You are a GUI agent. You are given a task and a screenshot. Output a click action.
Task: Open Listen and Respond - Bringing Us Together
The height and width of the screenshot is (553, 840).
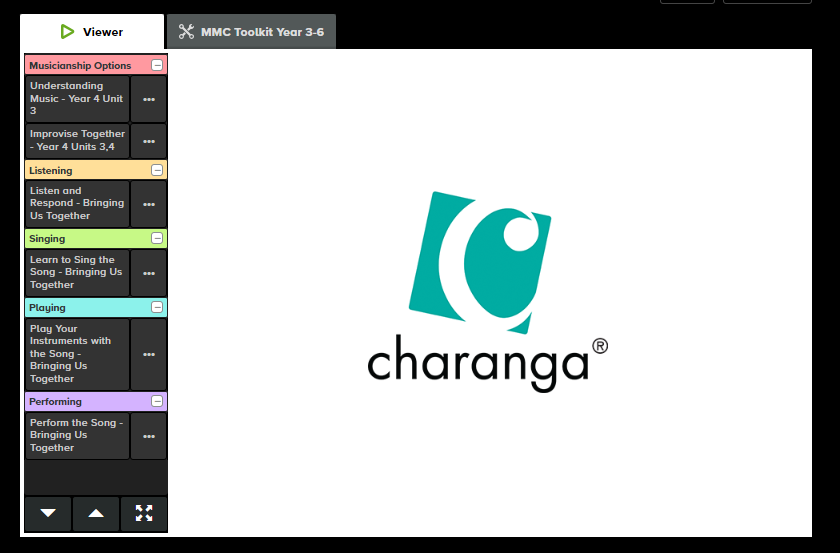click(78, 203)
